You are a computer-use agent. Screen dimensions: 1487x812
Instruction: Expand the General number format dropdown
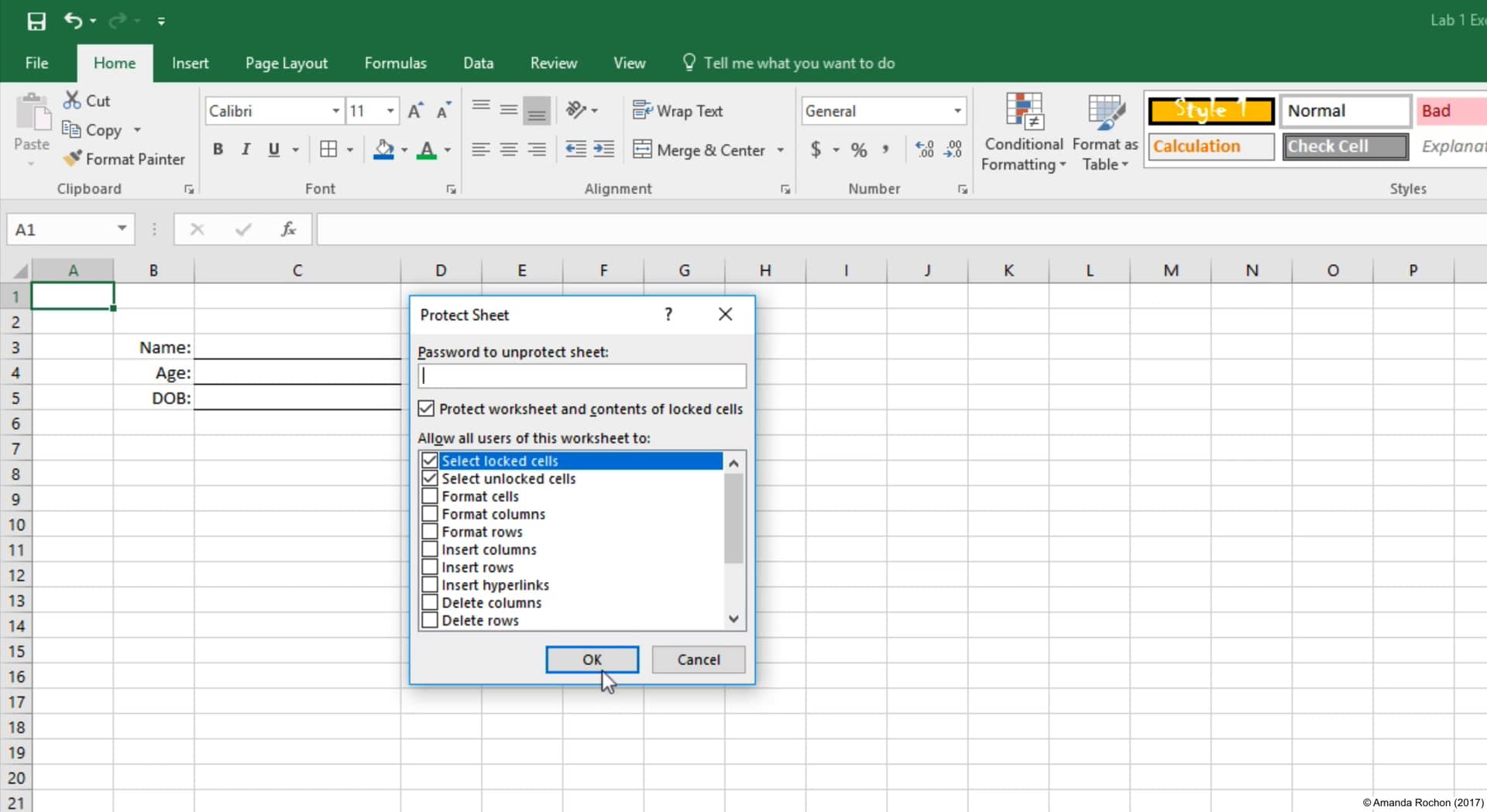click(x=957, y=111)
